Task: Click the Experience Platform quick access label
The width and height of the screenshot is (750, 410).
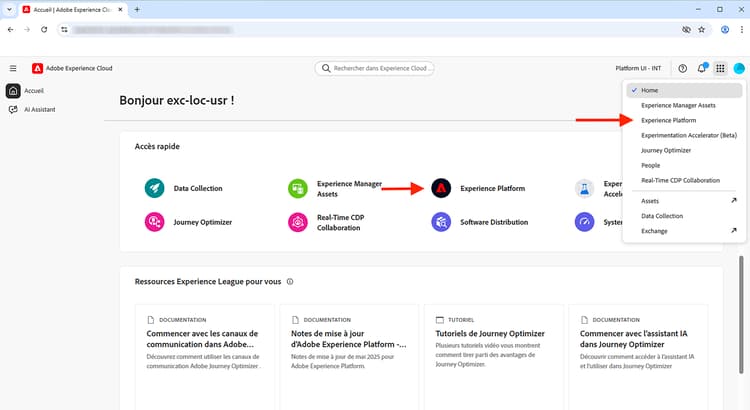Action: click(x=493, y=188)
